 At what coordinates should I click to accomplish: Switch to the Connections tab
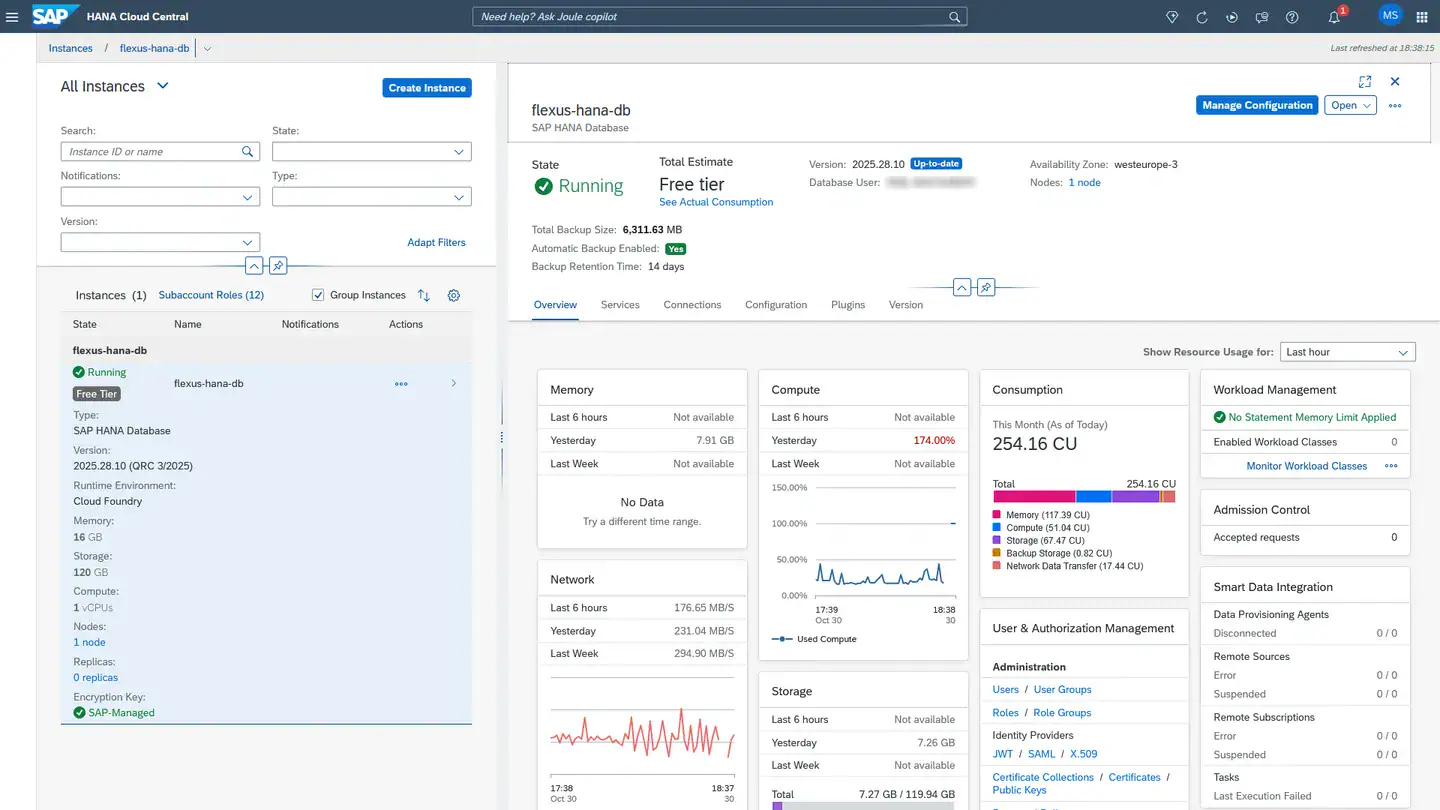692,305
